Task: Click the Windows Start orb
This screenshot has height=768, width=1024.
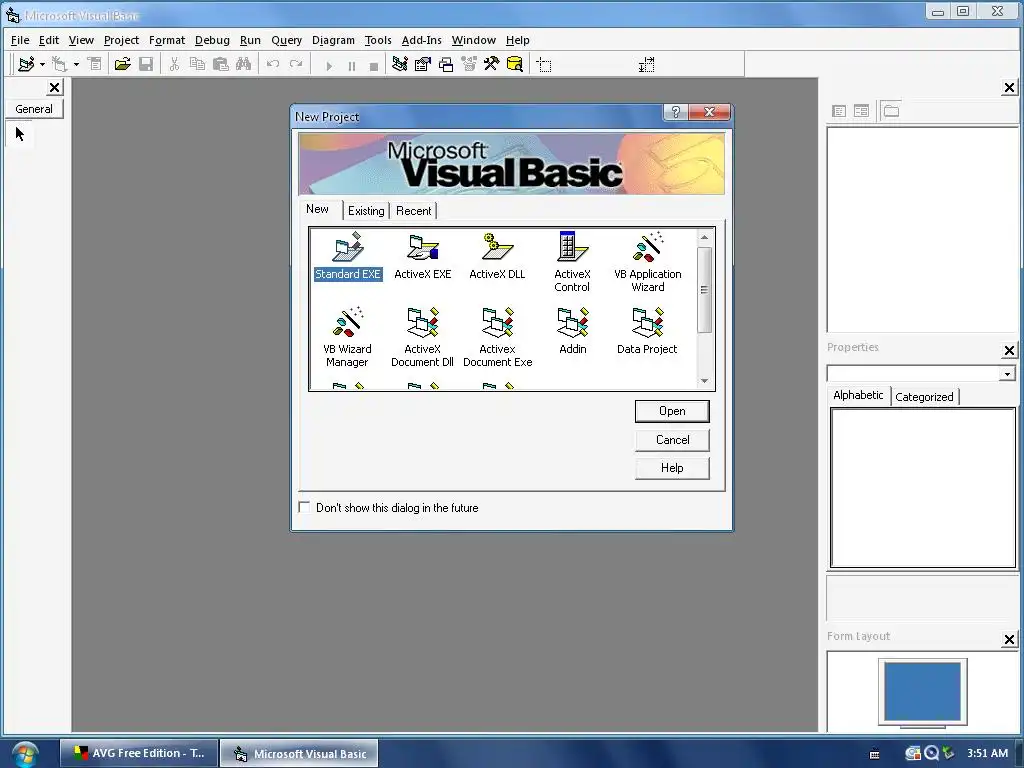Action: coord(24,754)
